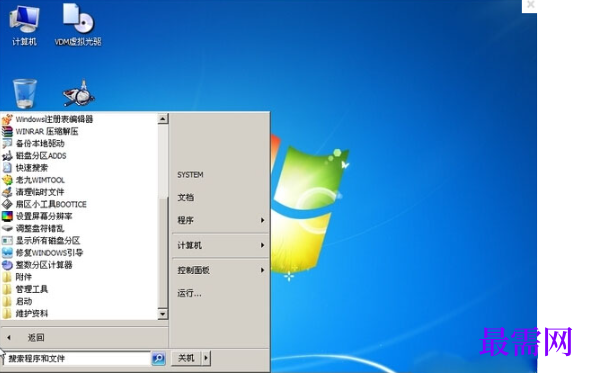Click the program list scrollbar down arrow

tap(163, 314)
